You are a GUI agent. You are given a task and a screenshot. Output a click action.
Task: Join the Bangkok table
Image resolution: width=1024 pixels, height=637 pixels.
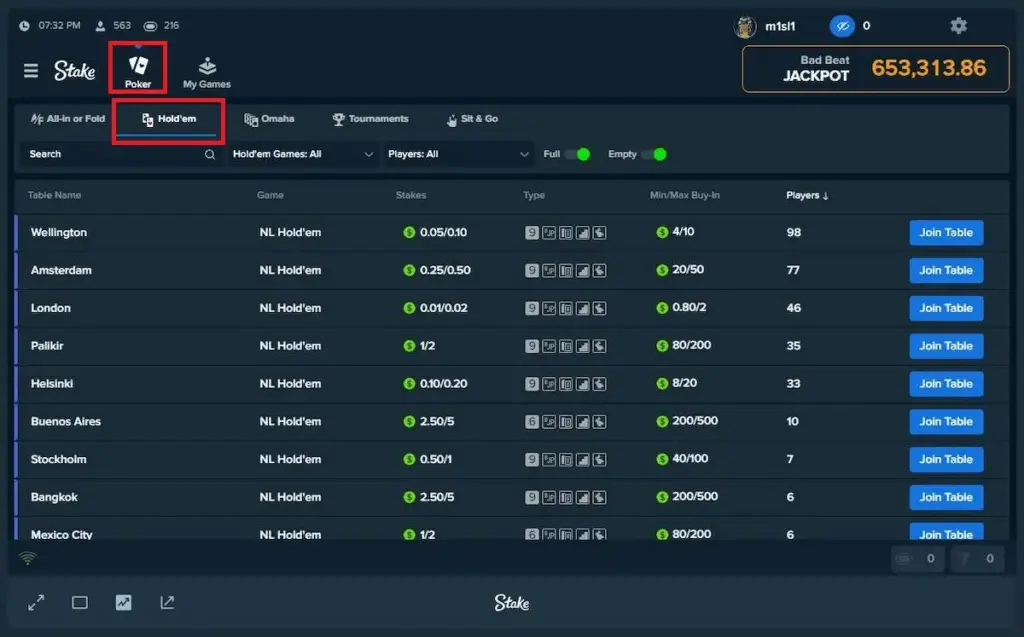point(946,498)
